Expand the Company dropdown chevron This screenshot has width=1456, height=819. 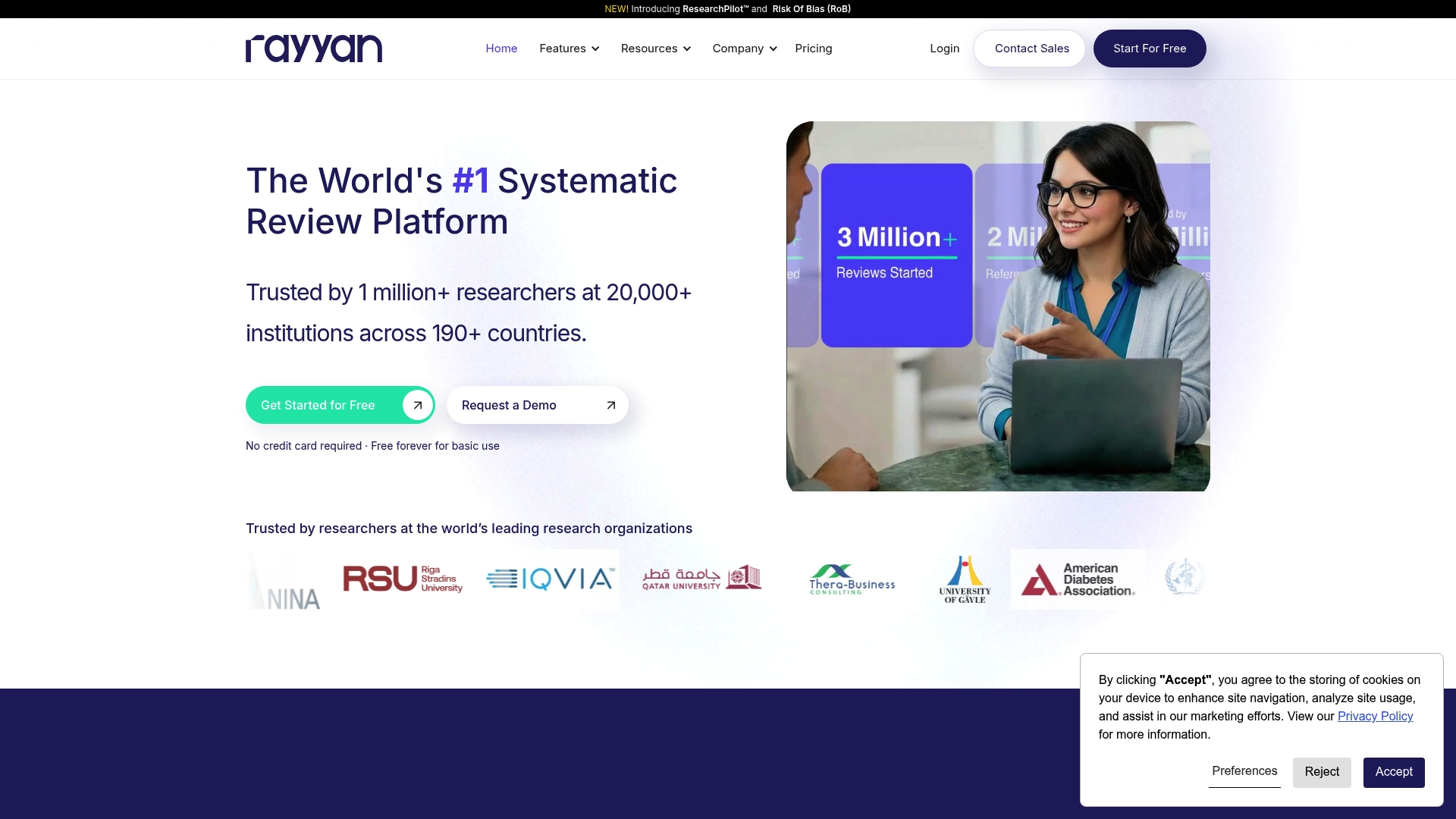tap(773, 49)
